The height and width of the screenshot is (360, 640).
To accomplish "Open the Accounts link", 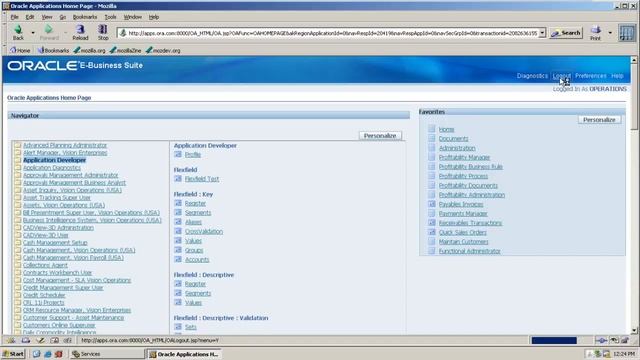I will click(x=197, y=260).
